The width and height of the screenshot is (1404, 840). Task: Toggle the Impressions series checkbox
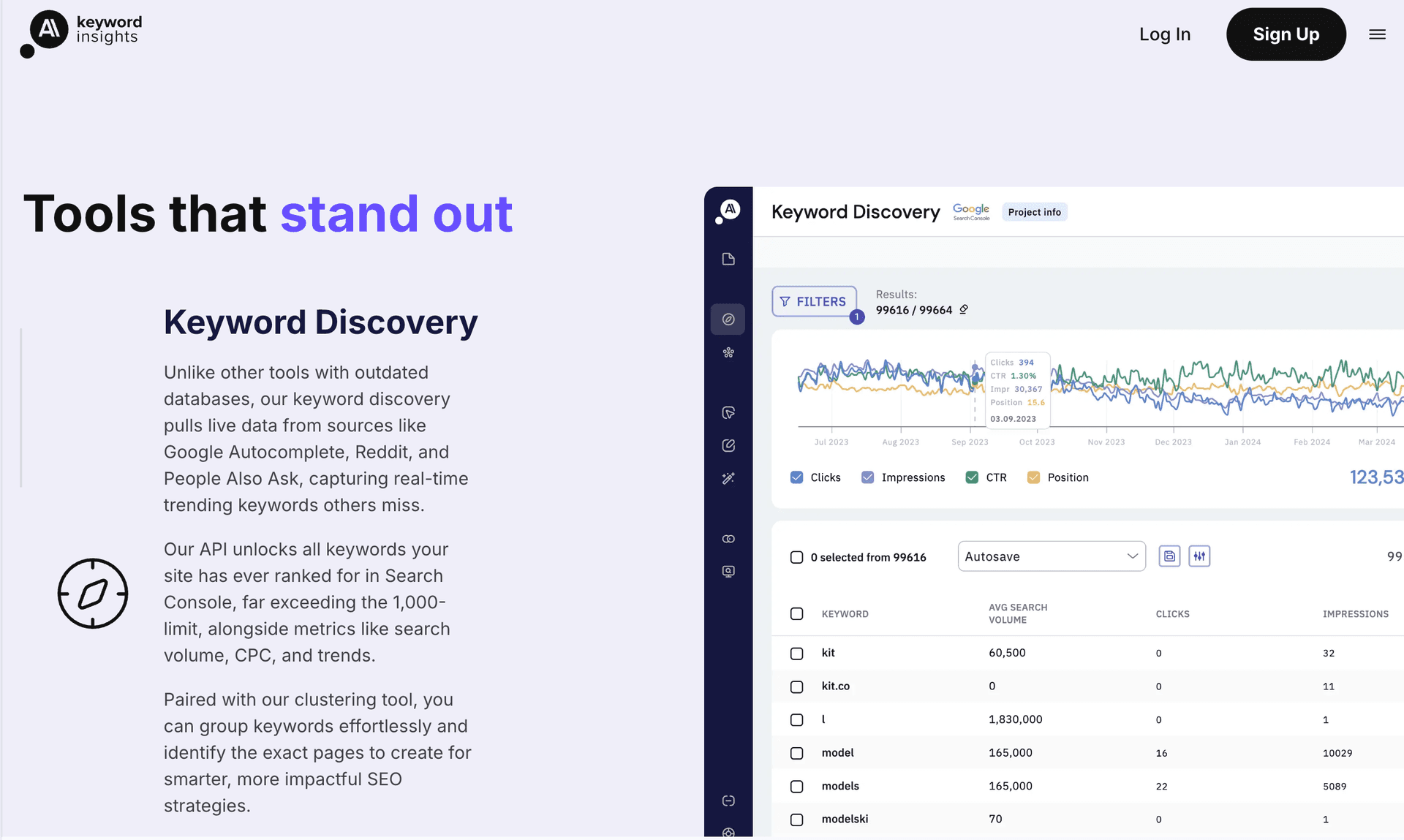pos(868,477)
